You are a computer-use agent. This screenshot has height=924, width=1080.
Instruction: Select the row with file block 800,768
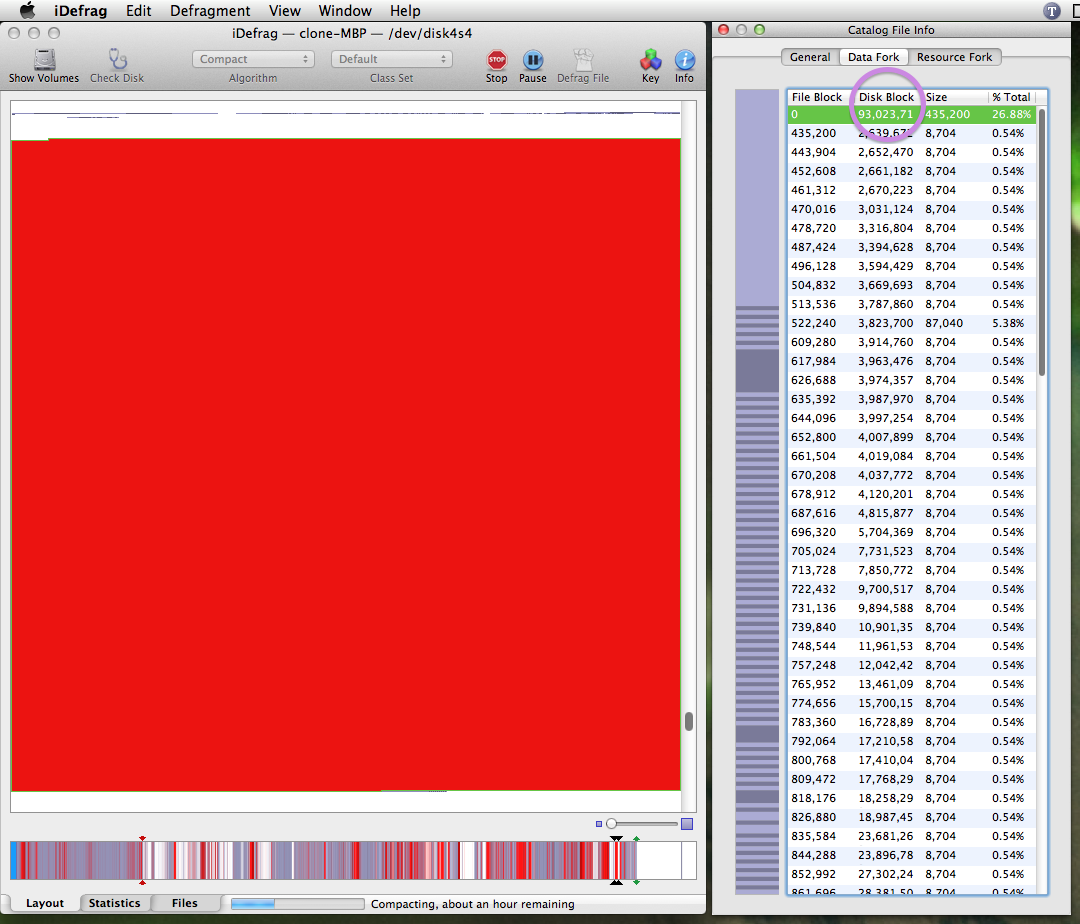[x=912, y=760]
